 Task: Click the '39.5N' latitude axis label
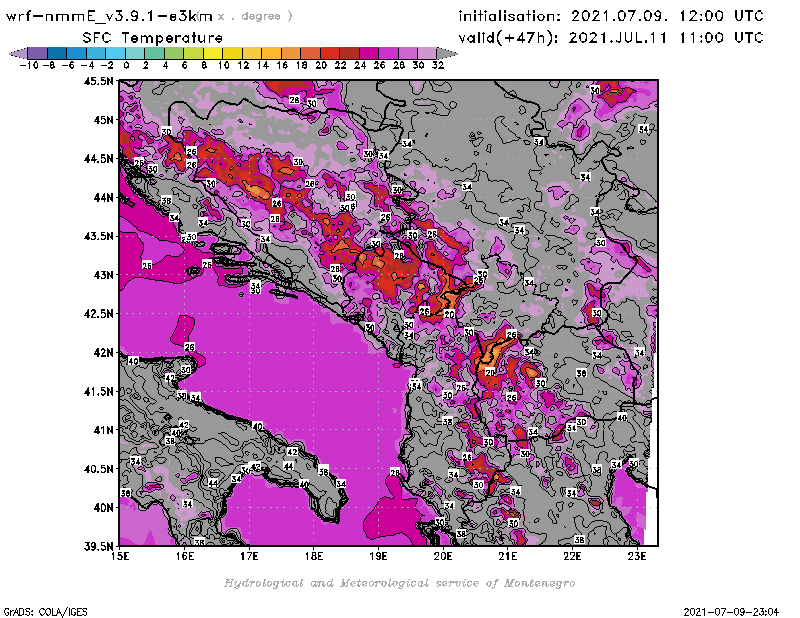98,547
